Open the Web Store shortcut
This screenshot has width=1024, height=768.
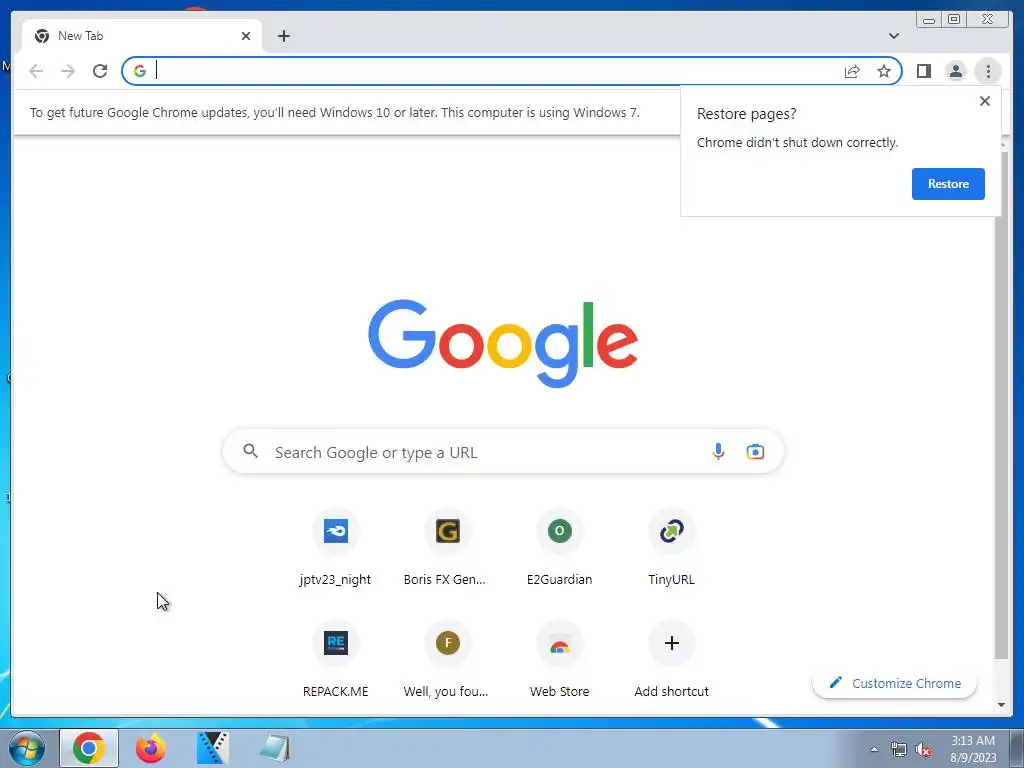click(560, 660)
